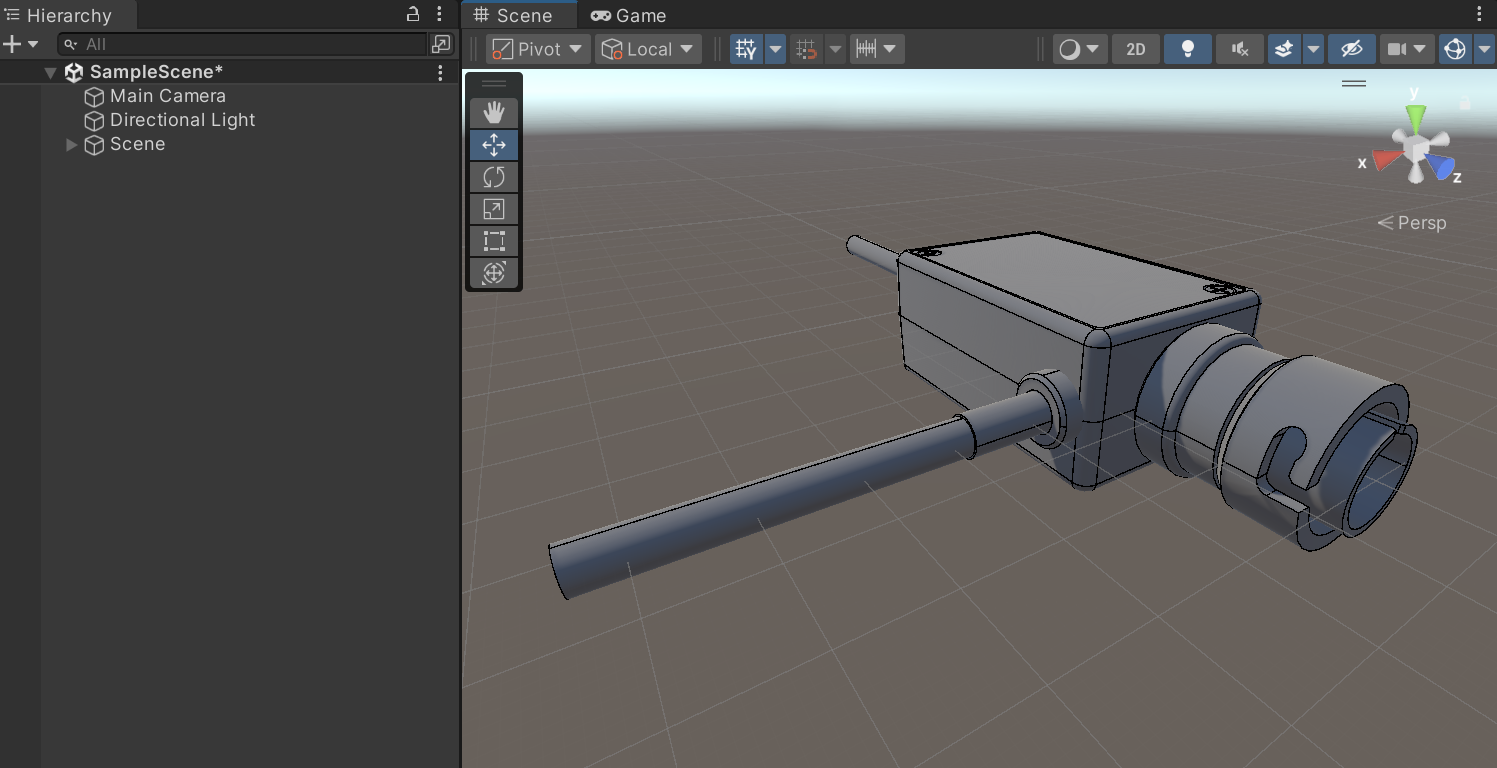The width and height of the screenshot is (1497, 768).
Task: Select Main Camera in the hierarchy
Action: point(167,96)
